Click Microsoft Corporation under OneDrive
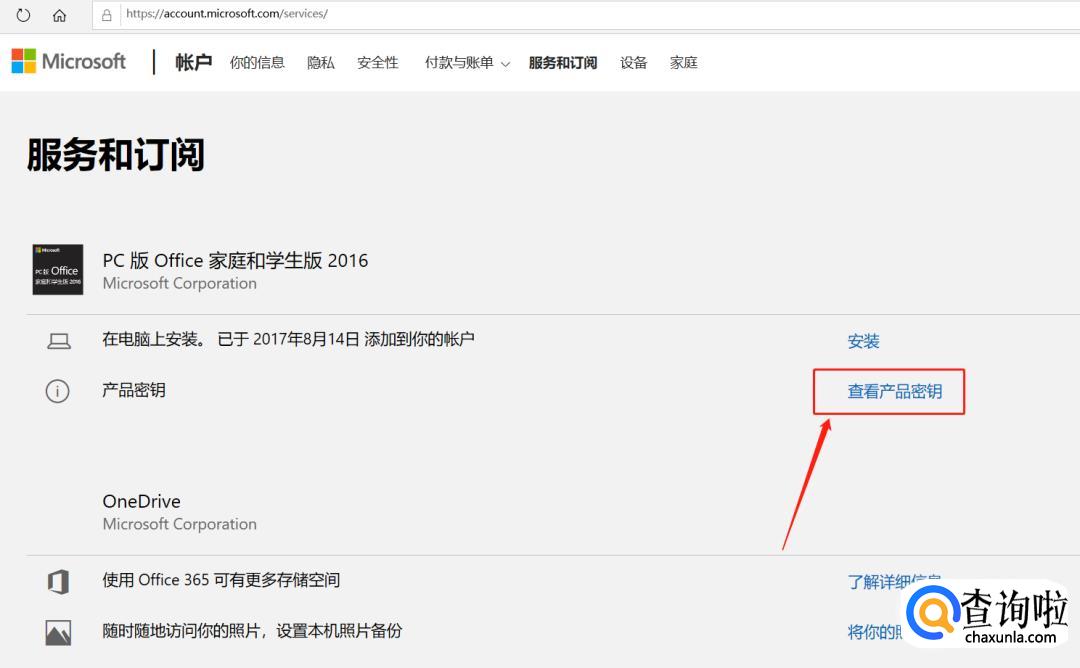The height and width of the screenshot is (668, 1080). point(179,524)
